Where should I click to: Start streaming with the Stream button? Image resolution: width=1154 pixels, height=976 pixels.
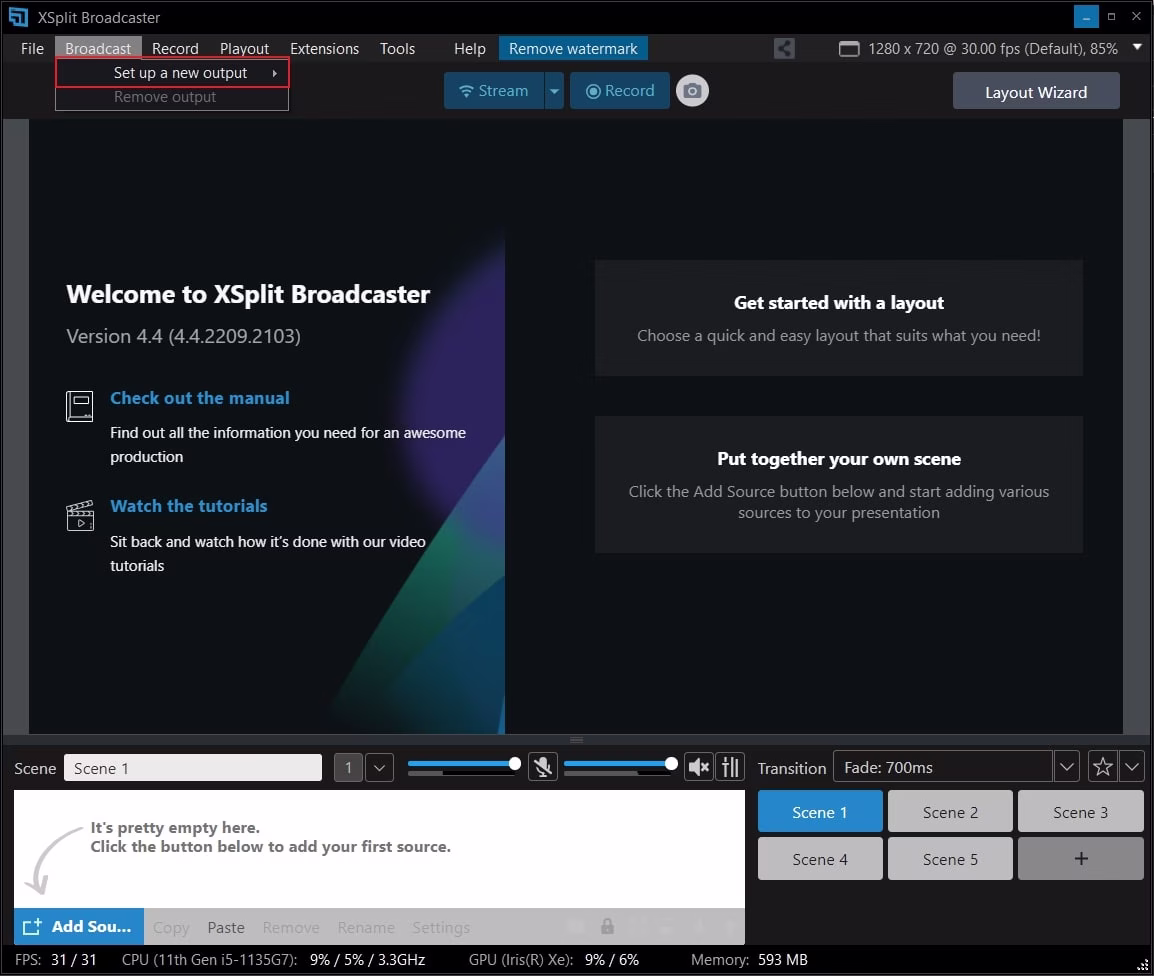(x=494, y=91)
